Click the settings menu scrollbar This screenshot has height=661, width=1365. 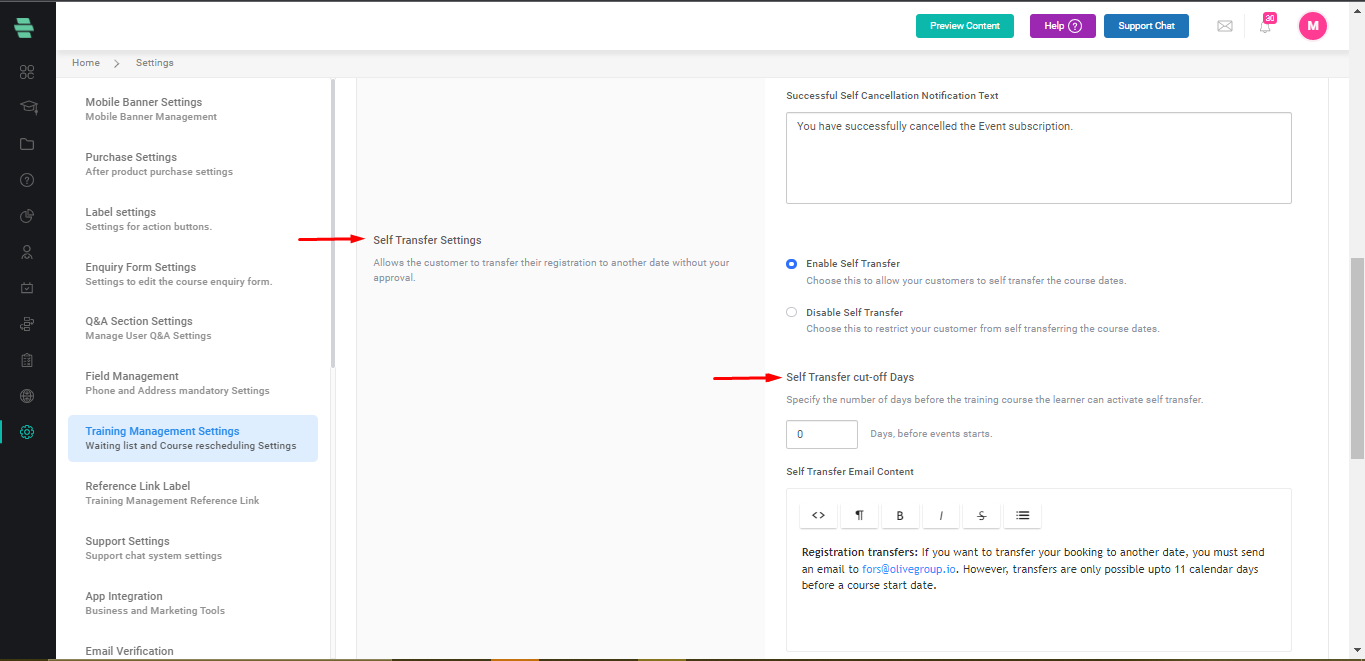click(332, 225)
